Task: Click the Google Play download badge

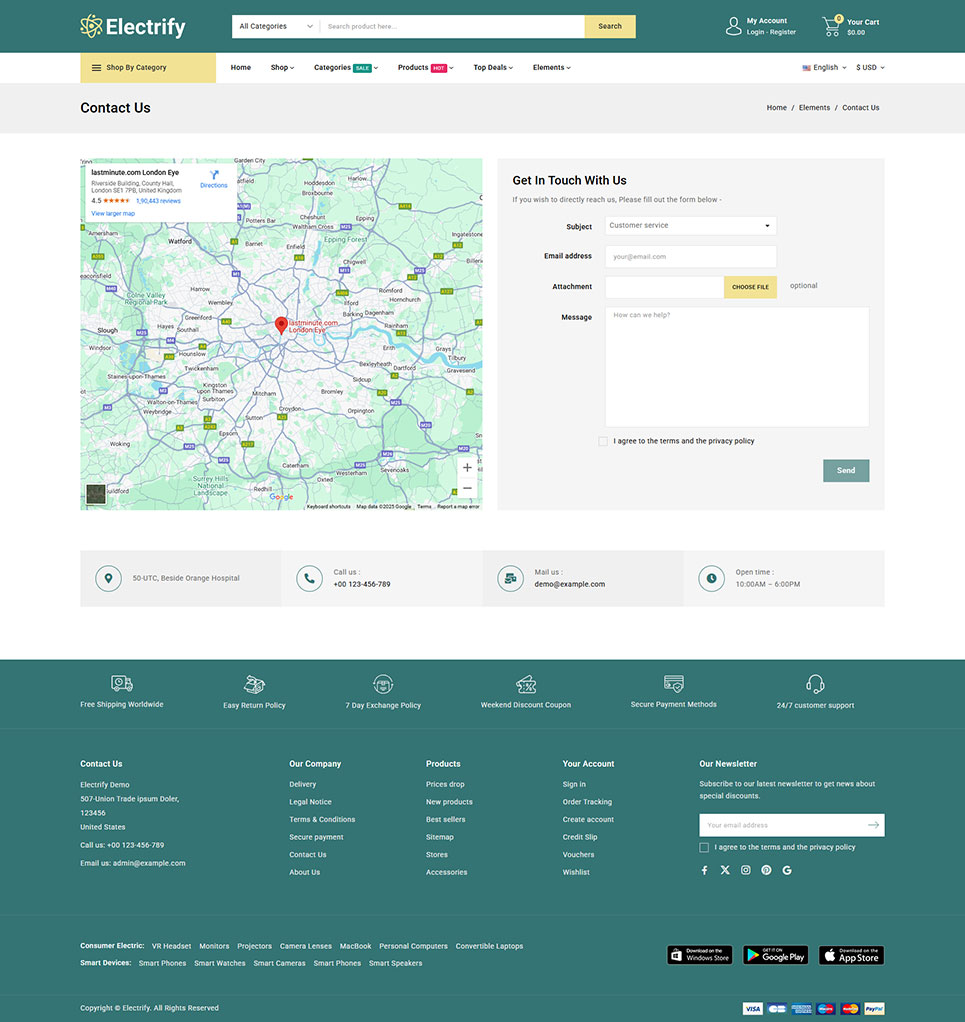Action: [x=775, y=955]
